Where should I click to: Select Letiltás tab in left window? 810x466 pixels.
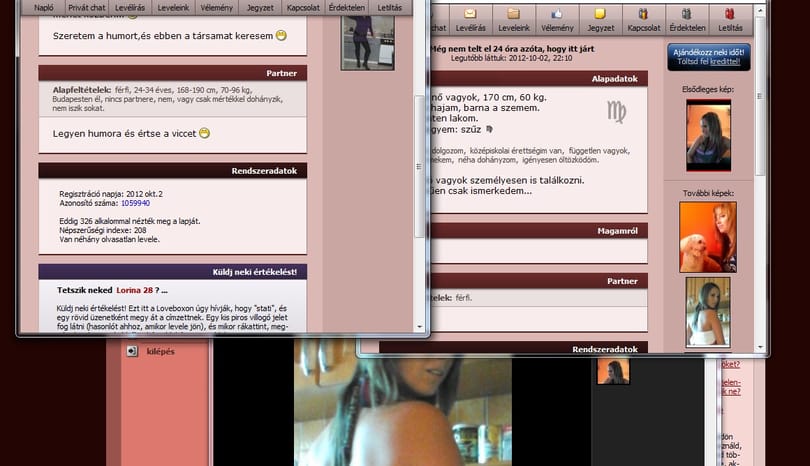(390, 8)
